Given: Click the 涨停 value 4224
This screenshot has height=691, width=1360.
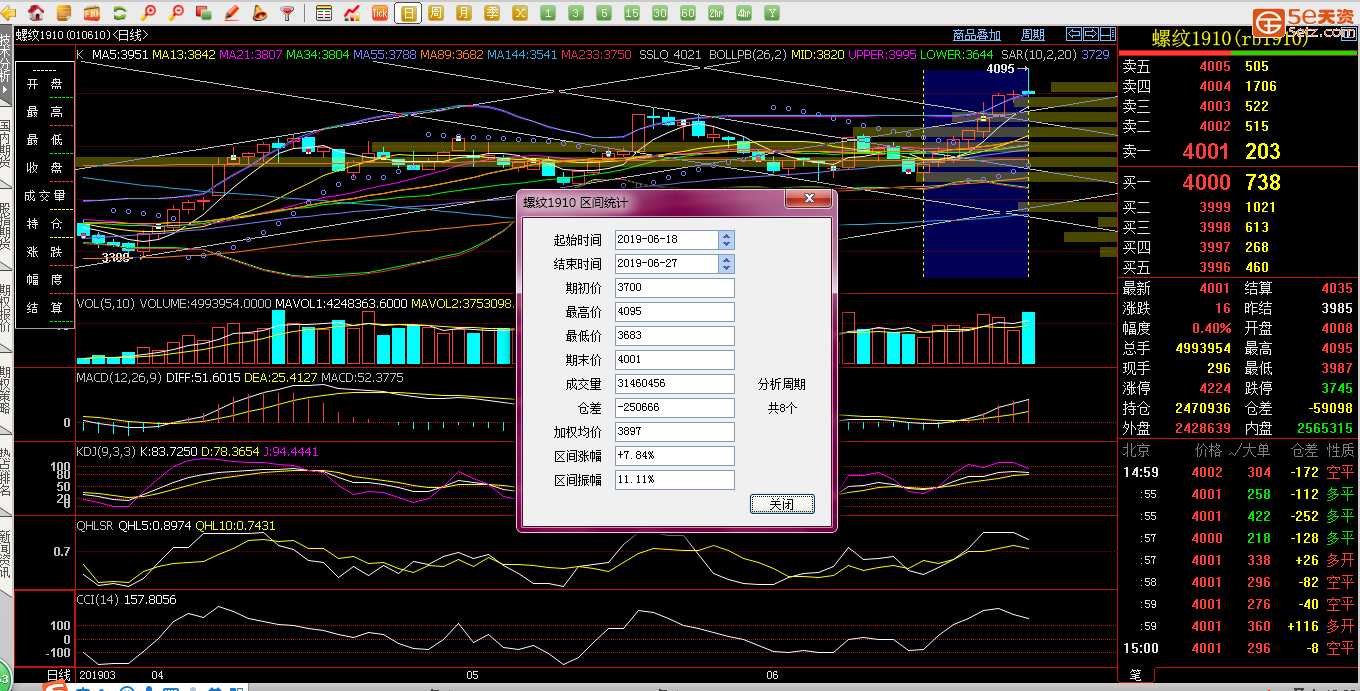Looking at the screenshot, I should pos(1214,388).
